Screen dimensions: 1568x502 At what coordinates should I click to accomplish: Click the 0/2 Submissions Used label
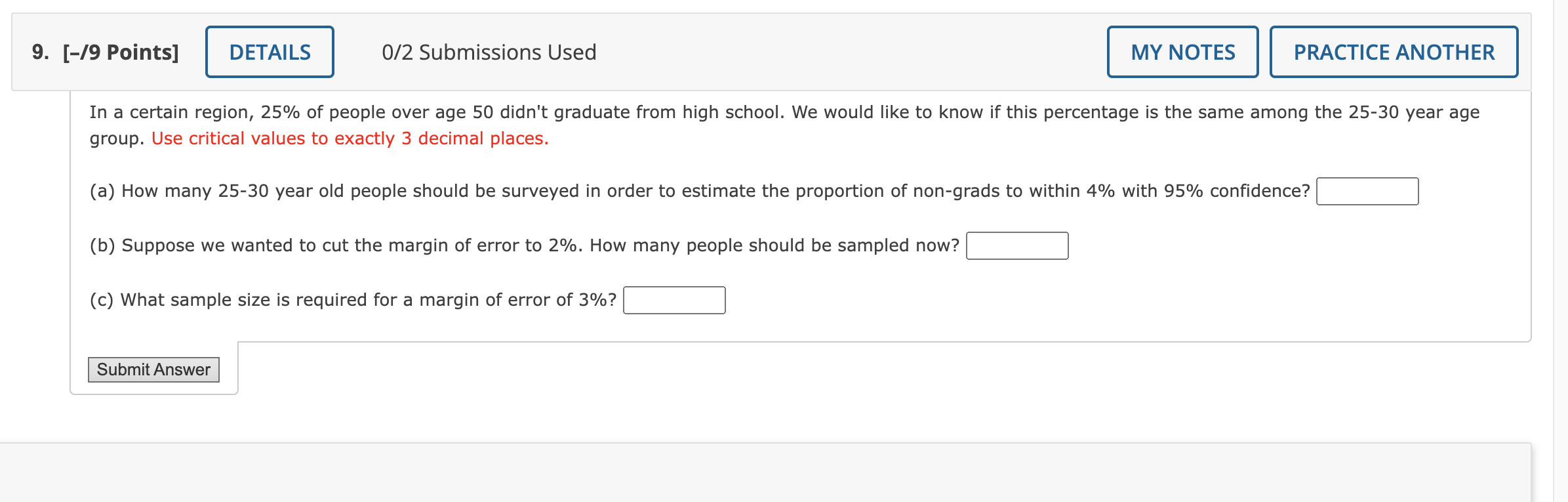coord(489,52)
